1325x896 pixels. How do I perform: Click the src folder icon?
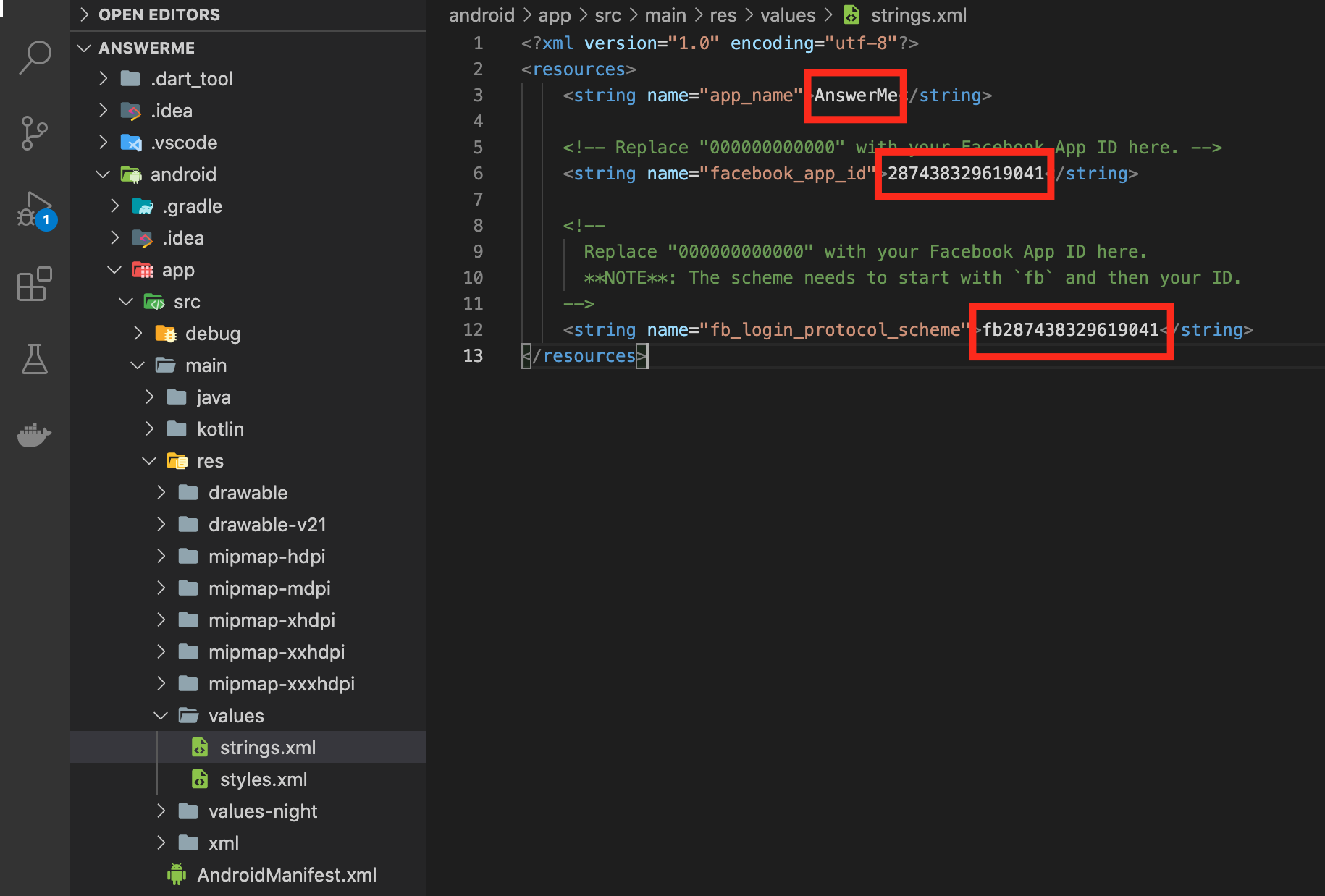[x=154, y=302]
